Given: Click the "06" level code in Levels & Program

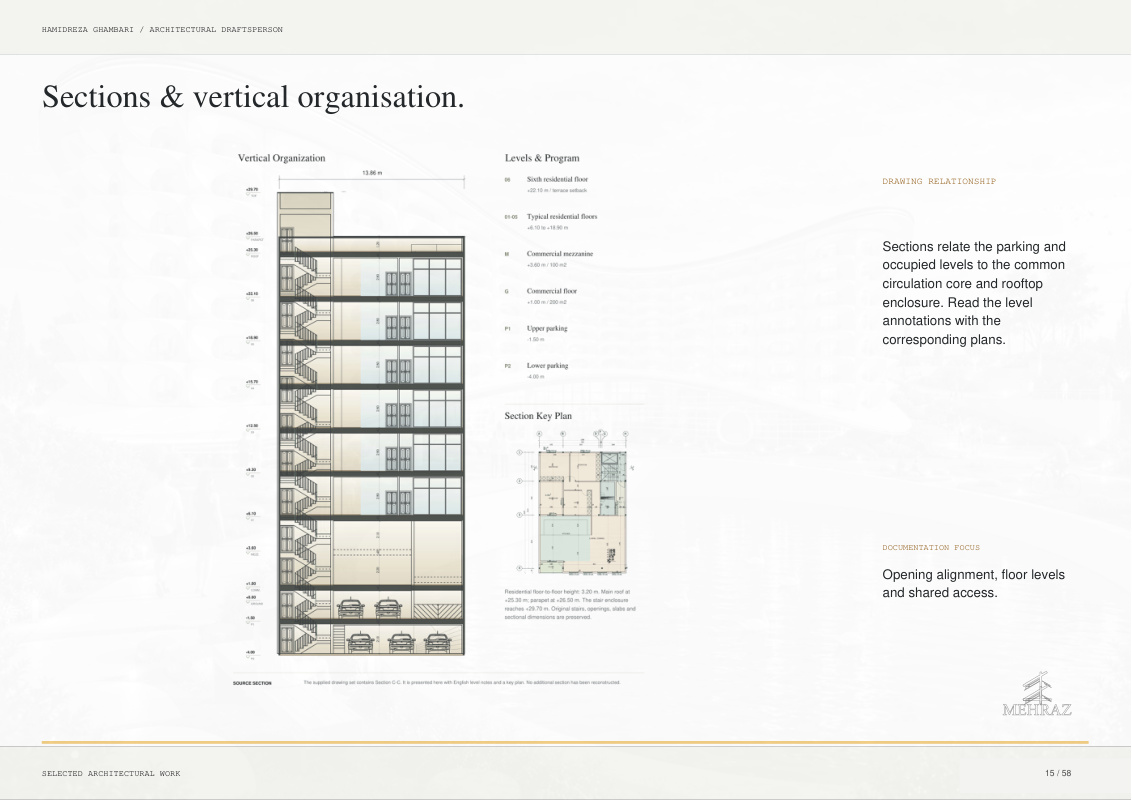Looking at the screenshot, I should coord(508,180).
